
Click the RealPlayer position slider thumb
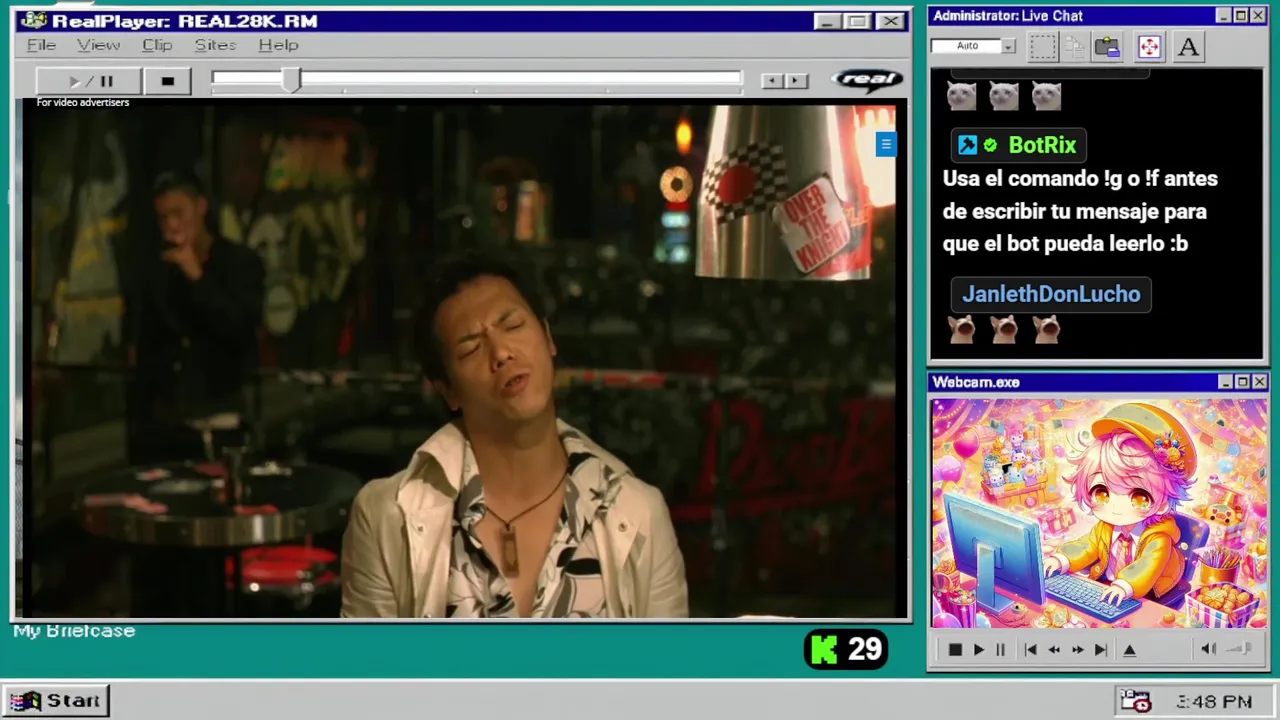290,81
